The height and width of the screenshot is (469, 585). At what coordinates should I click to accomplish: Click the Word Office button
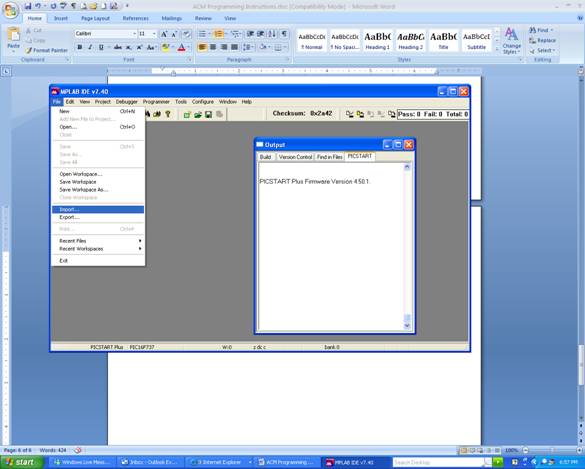pyautogui.click(x=11, y=10)
